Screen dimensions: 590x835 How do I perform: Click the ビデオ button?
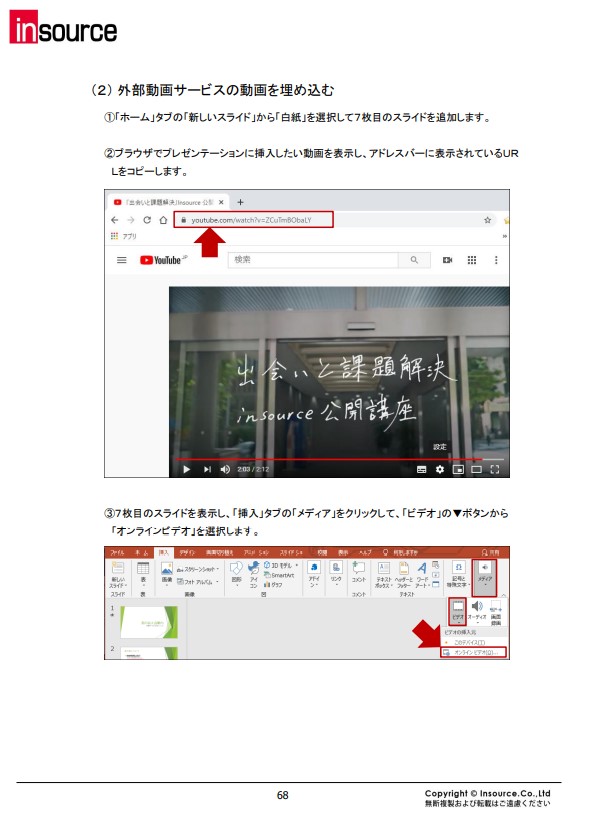point(457,611)
